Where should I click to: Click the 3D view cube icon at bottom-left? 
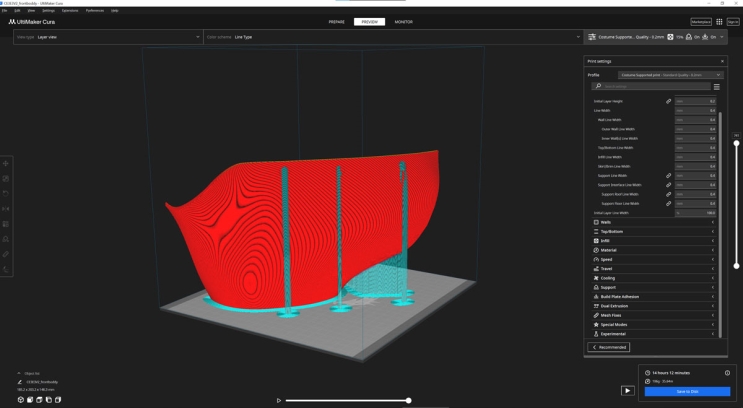tap(21, 400)
